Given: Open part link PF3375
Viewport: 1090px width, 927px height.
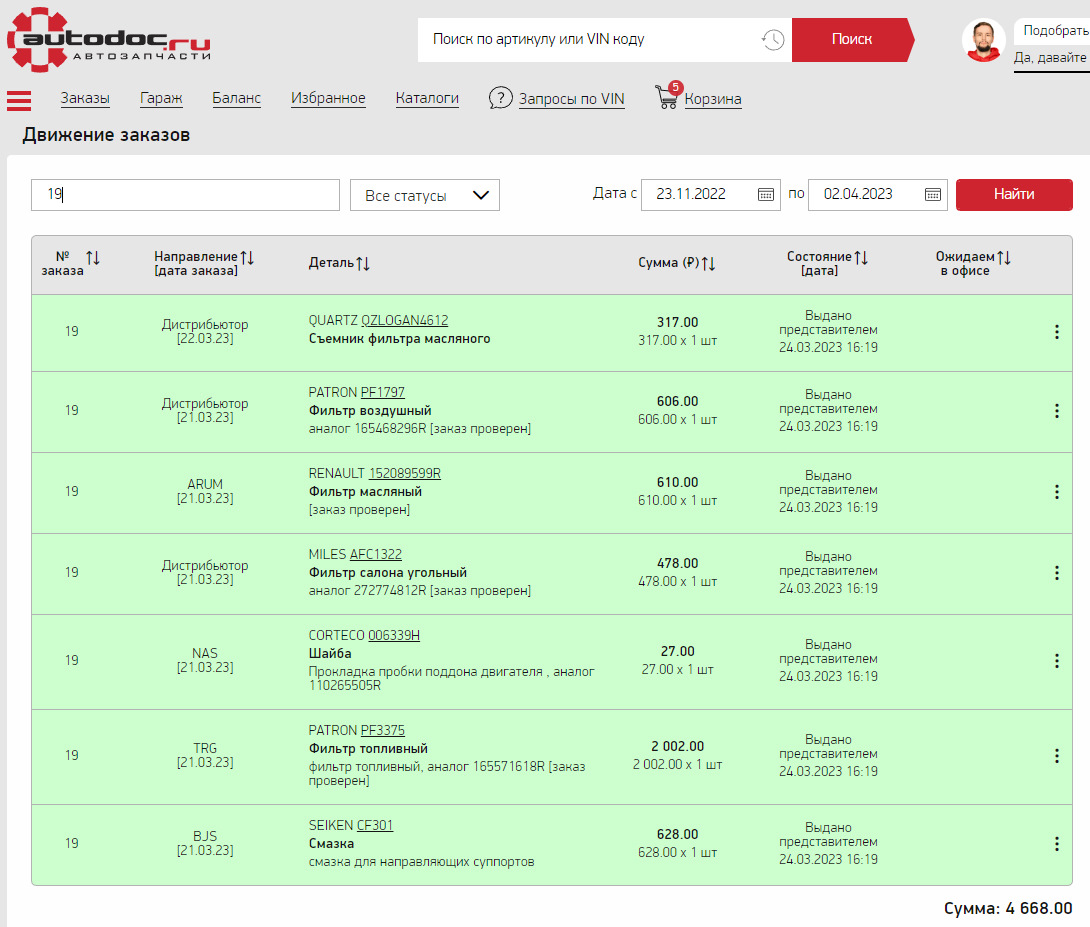Looking at the screenshot, I should [382, 730].
